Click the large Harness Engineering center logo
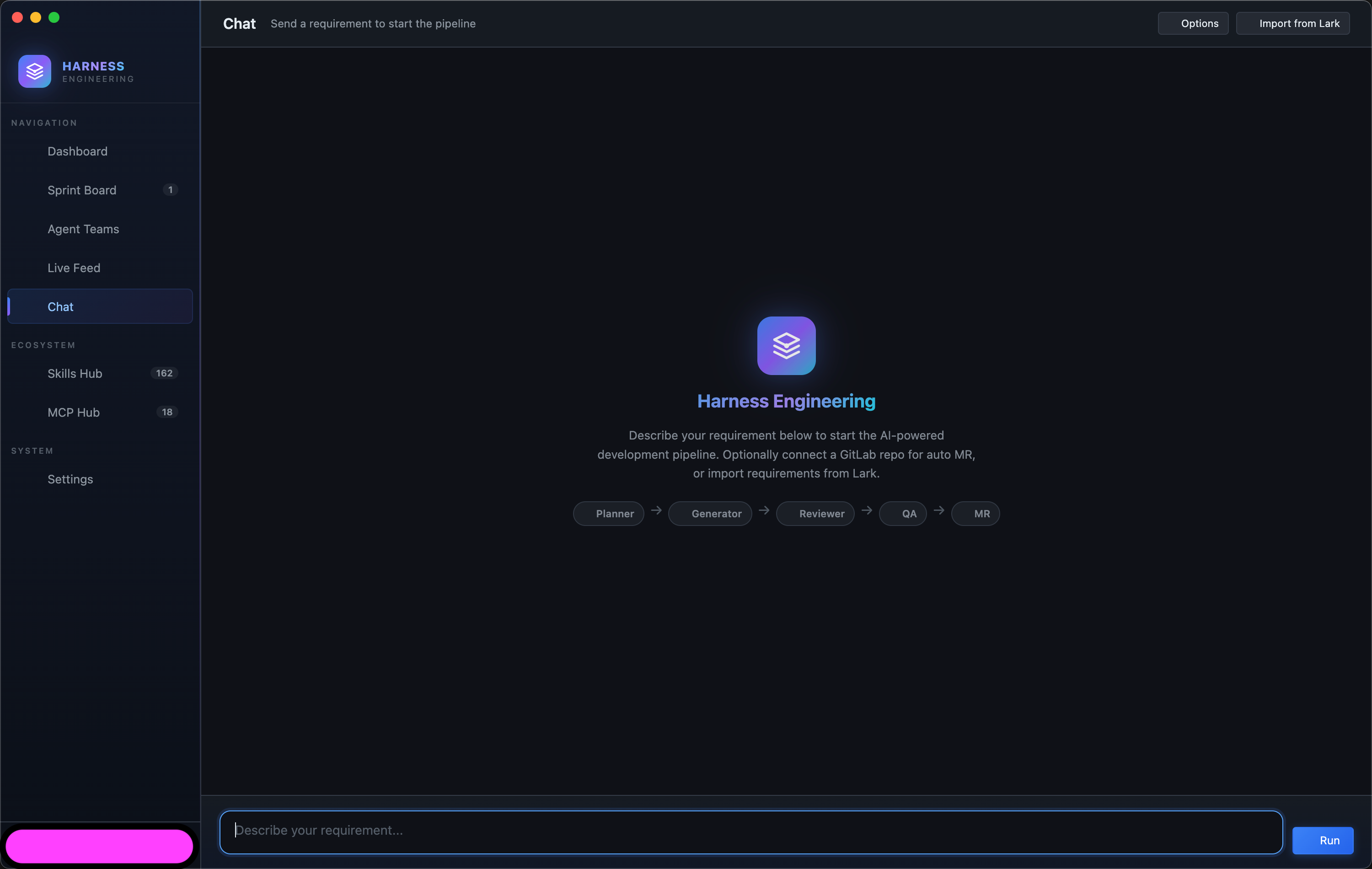The width and height of the screenshot is (1372, 869). point(786,345)
